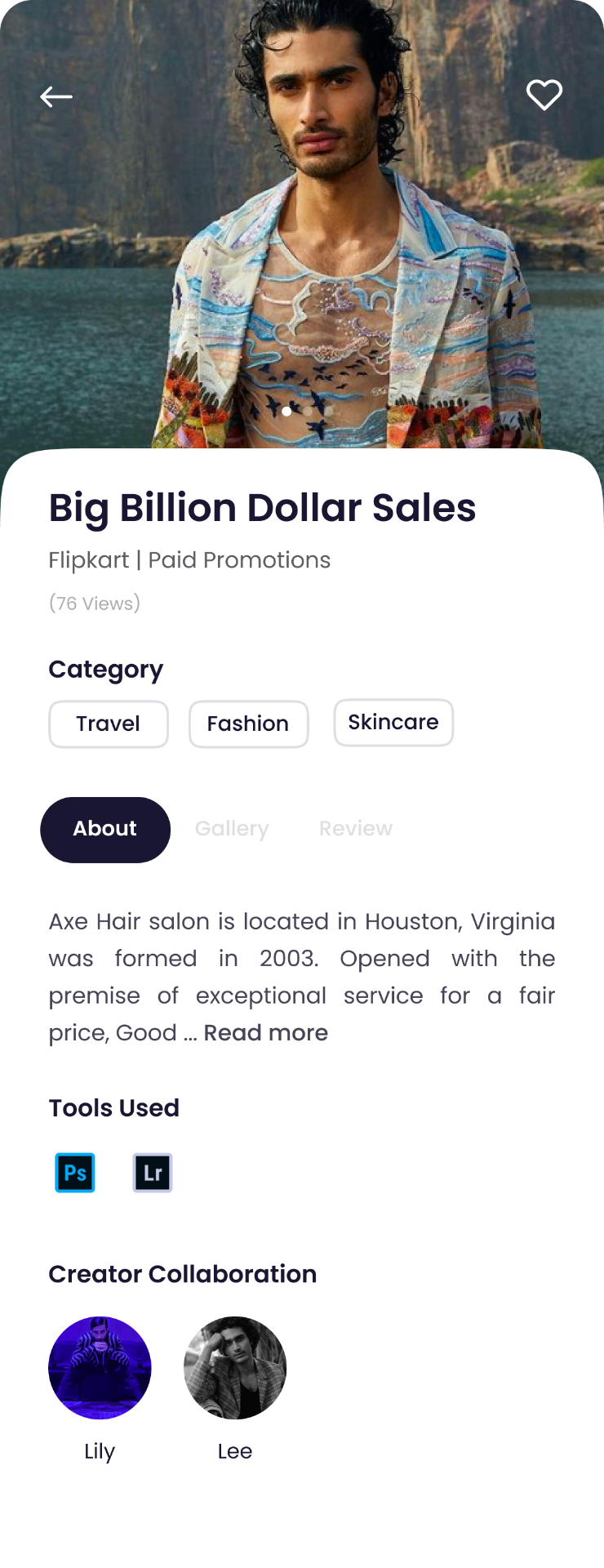Tap the hero campaign photo
This screenshot has width=604, height=1568.
pyautogui.click(x=302, y=225)
